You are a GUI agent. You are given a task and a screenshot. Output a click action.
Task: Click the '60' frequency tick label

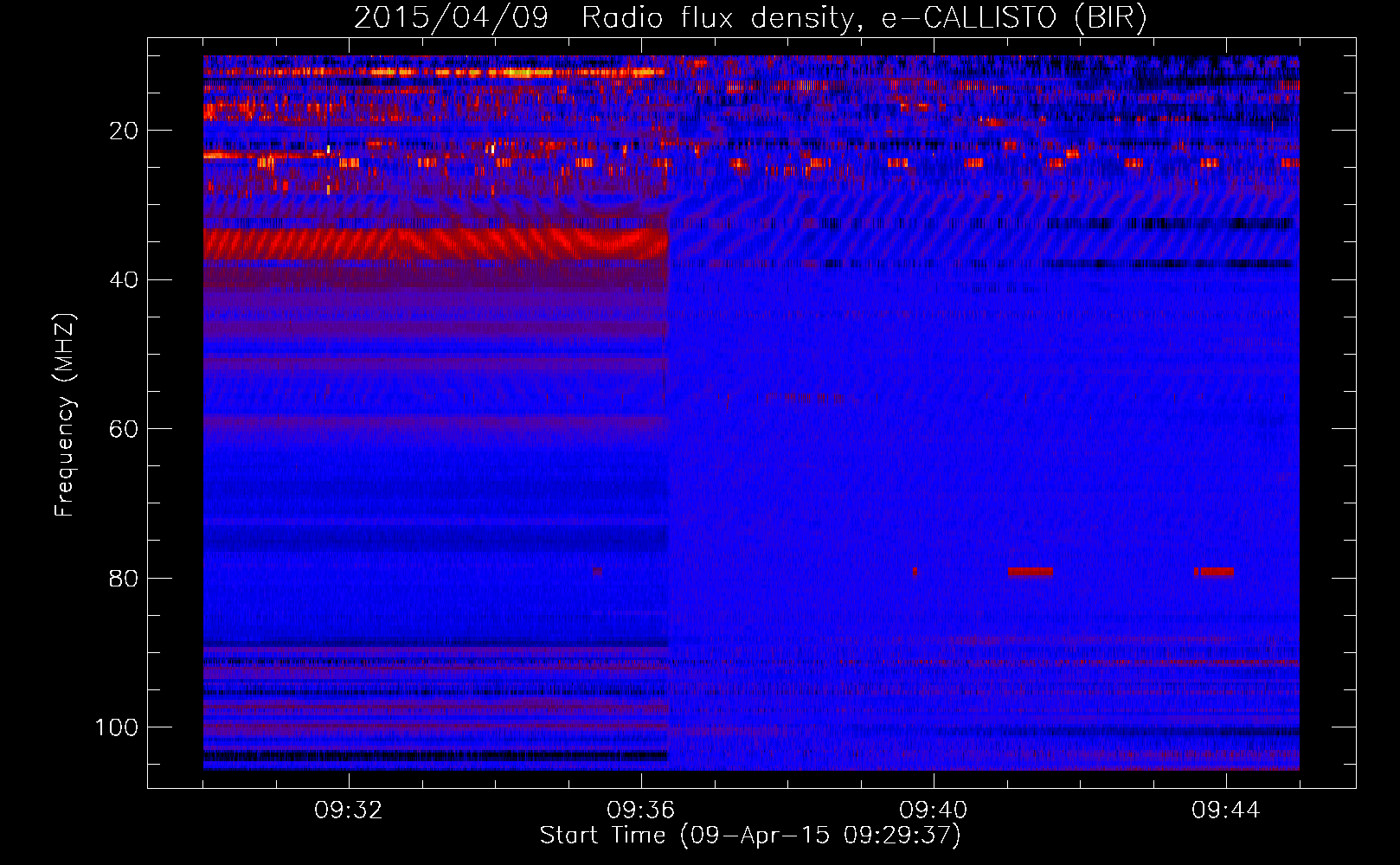click(x=125, y=429)
